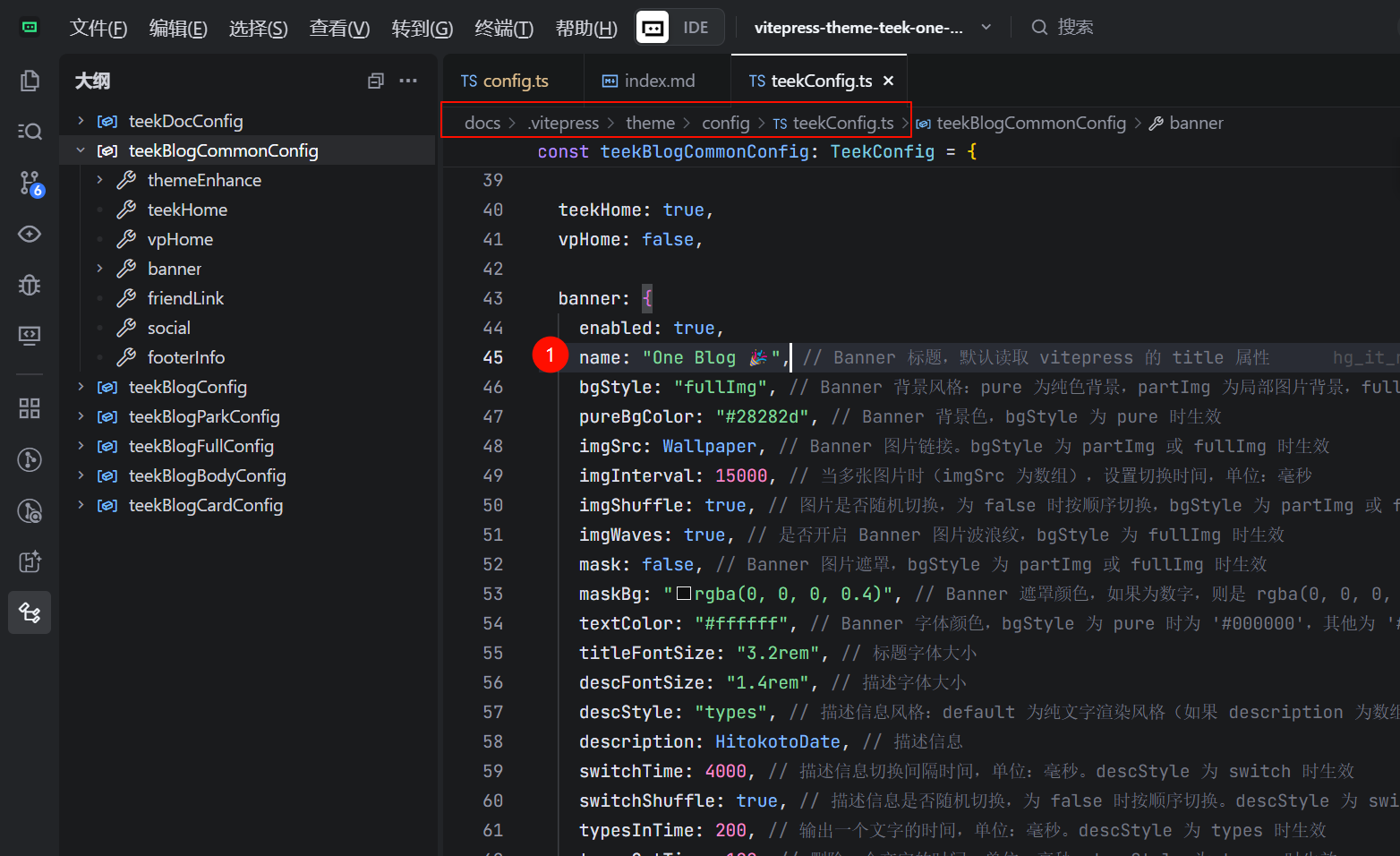Click theme in the breadcrumb

pos(650,123)
